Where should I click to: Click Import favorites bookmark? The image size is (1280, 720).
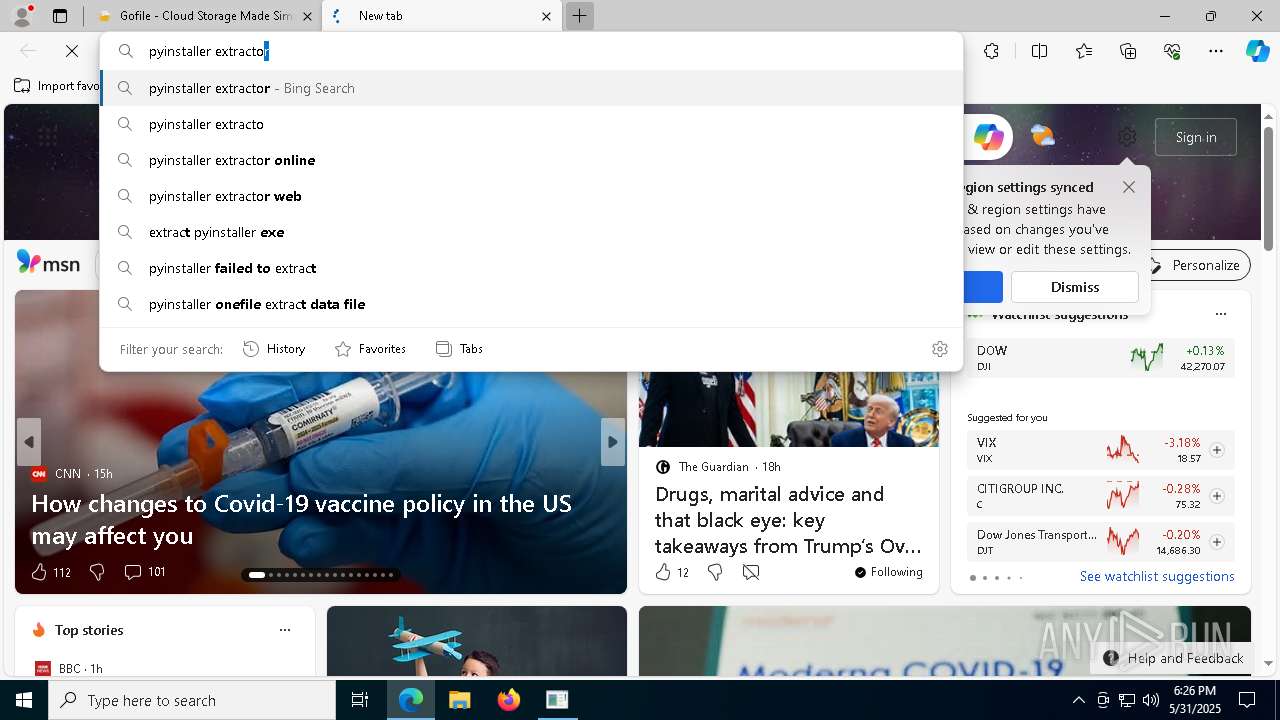[57, 86]
